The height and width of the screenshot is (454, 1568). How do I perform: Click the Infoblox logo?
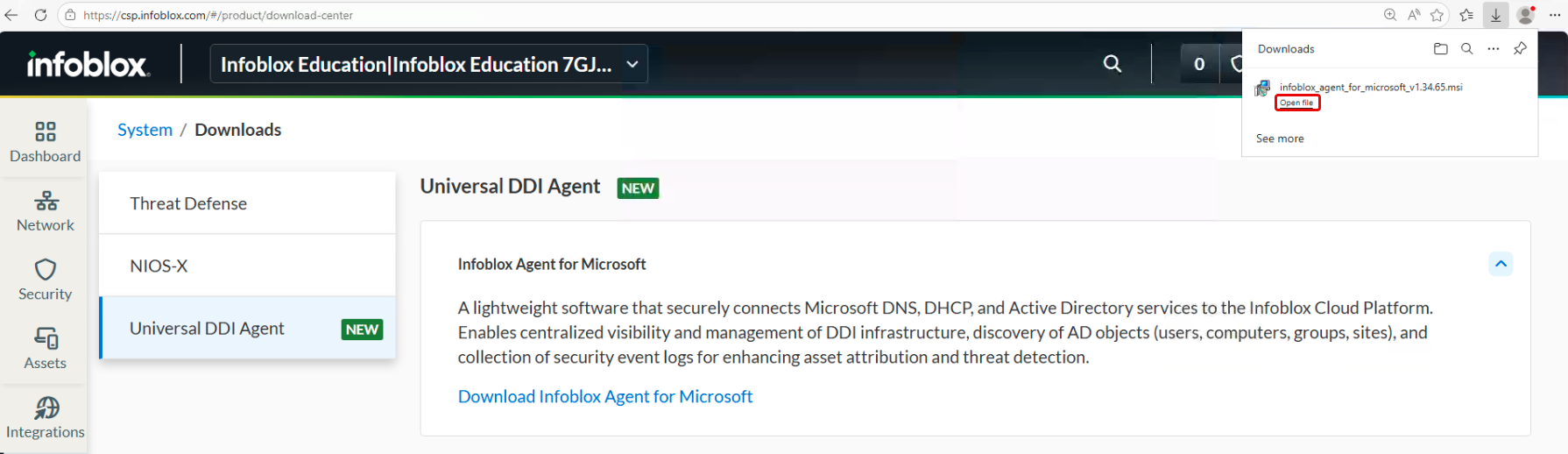coord(88,64)
